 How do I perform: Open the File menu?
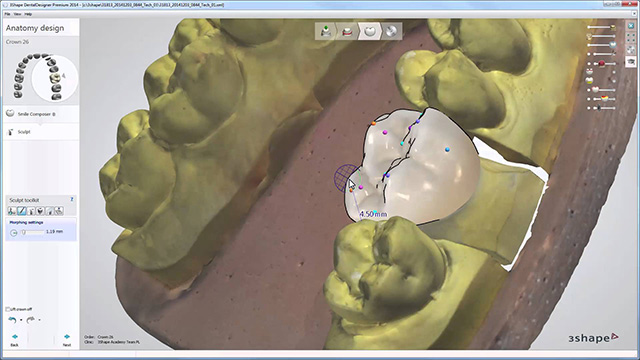tap(7, 14)
